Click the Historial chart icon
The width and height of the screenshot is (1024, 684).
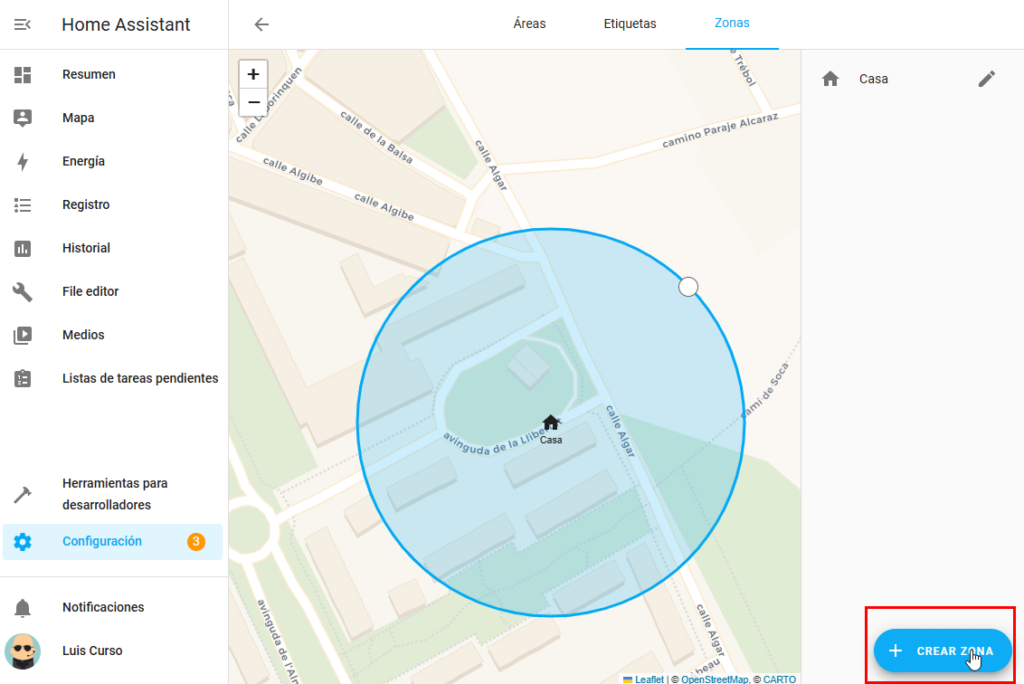tap(22, 248)
